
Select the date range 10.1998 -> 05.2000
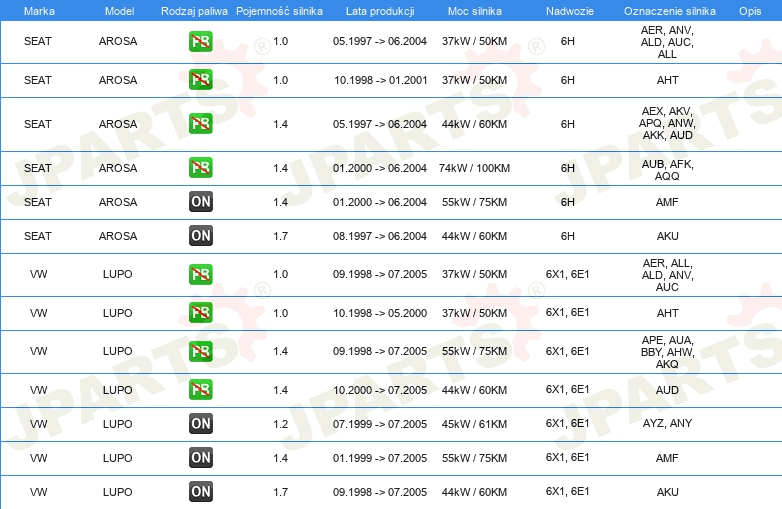click(x=380, y=313)
